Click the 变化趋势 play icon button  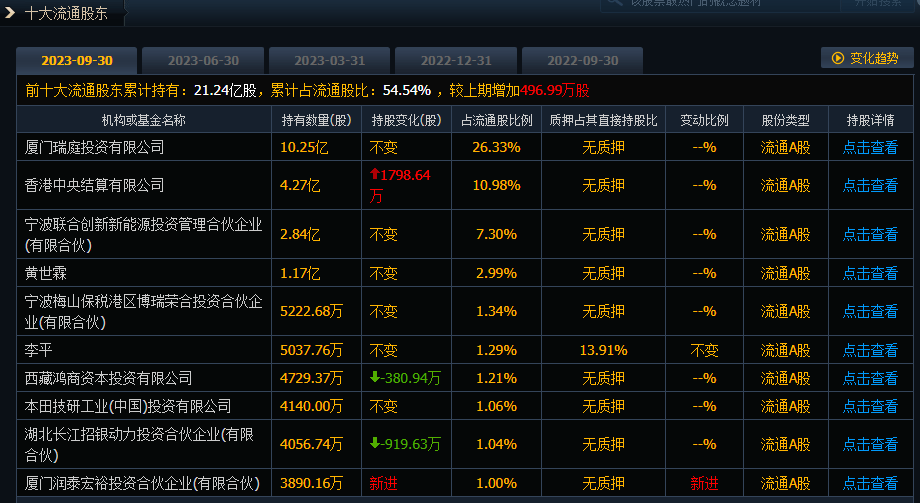(x=867, y=58)
